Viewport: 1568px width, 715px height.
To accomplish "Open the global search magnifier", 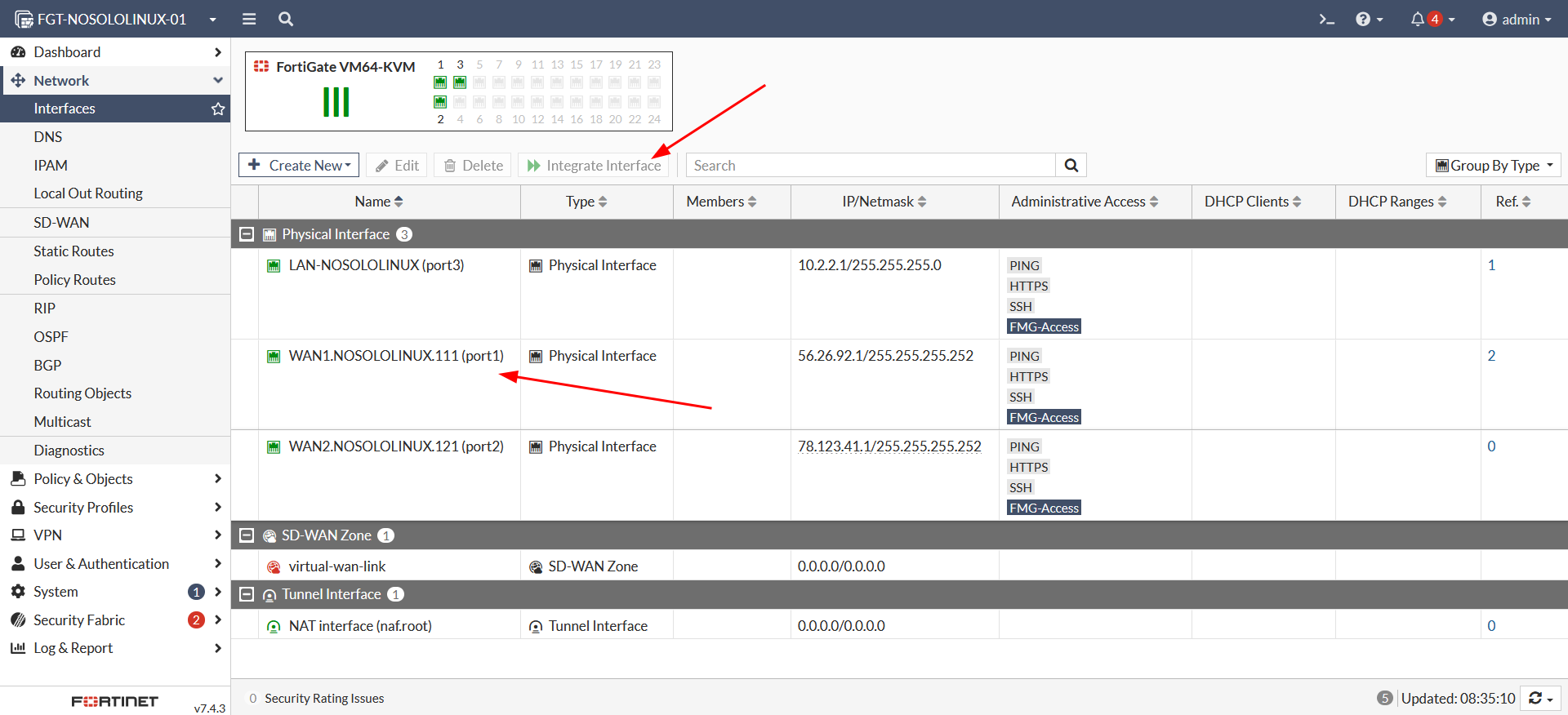I will (286, 19).
